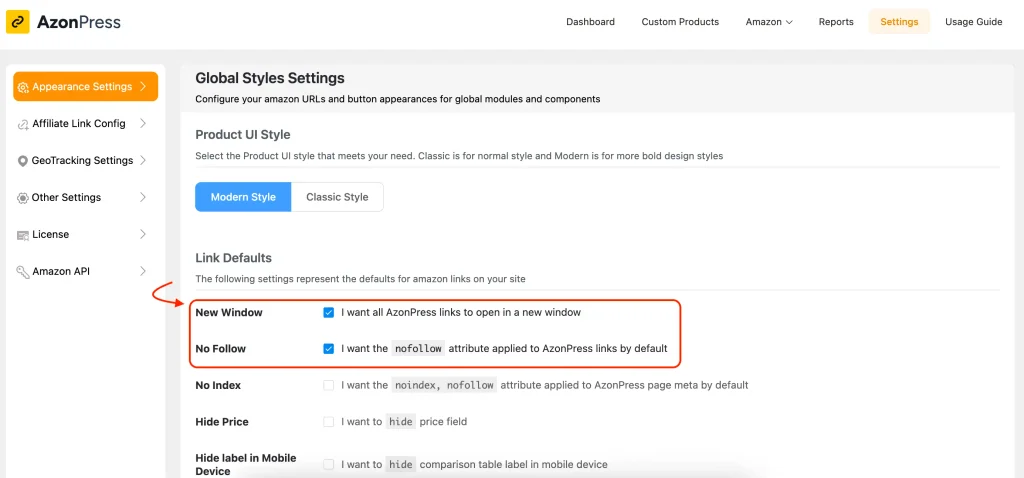
Task: Open the Amazon dropdown in top navigation
Action: click(x=769, y=22)
